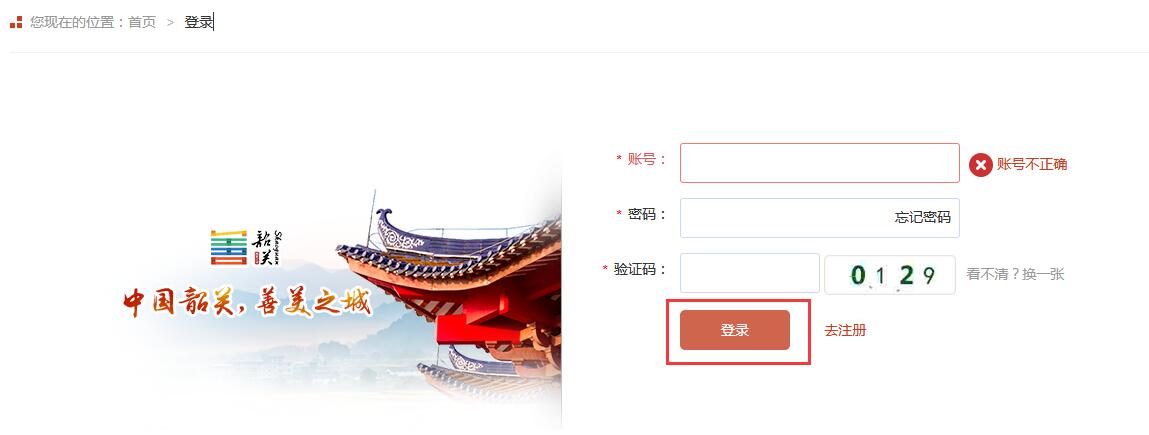Refresh captcha via 看不清？换一张
The width and height of the screenshot is (1149, 435).
point(1015,275)
